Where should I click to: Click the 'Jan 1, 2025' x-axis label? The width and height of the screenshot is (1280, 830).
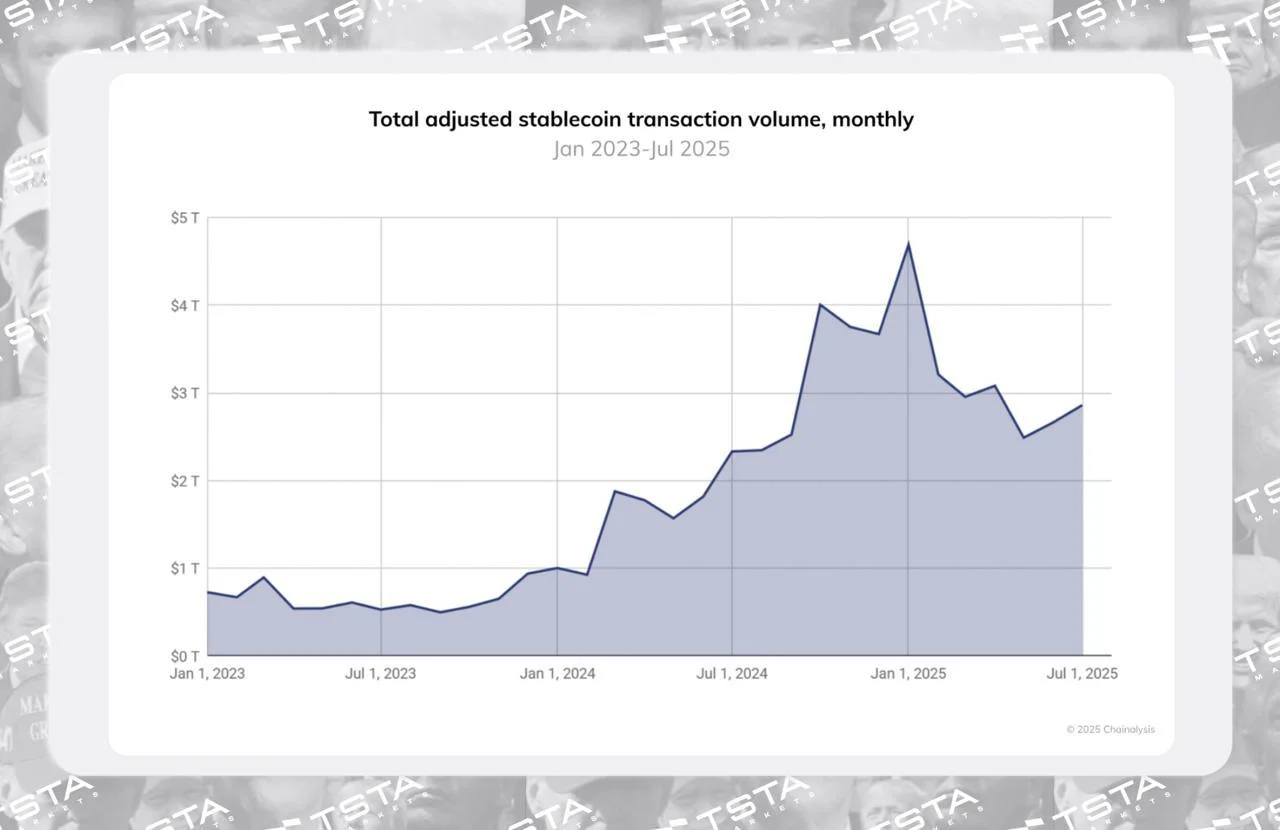click(x=908, y=674)
